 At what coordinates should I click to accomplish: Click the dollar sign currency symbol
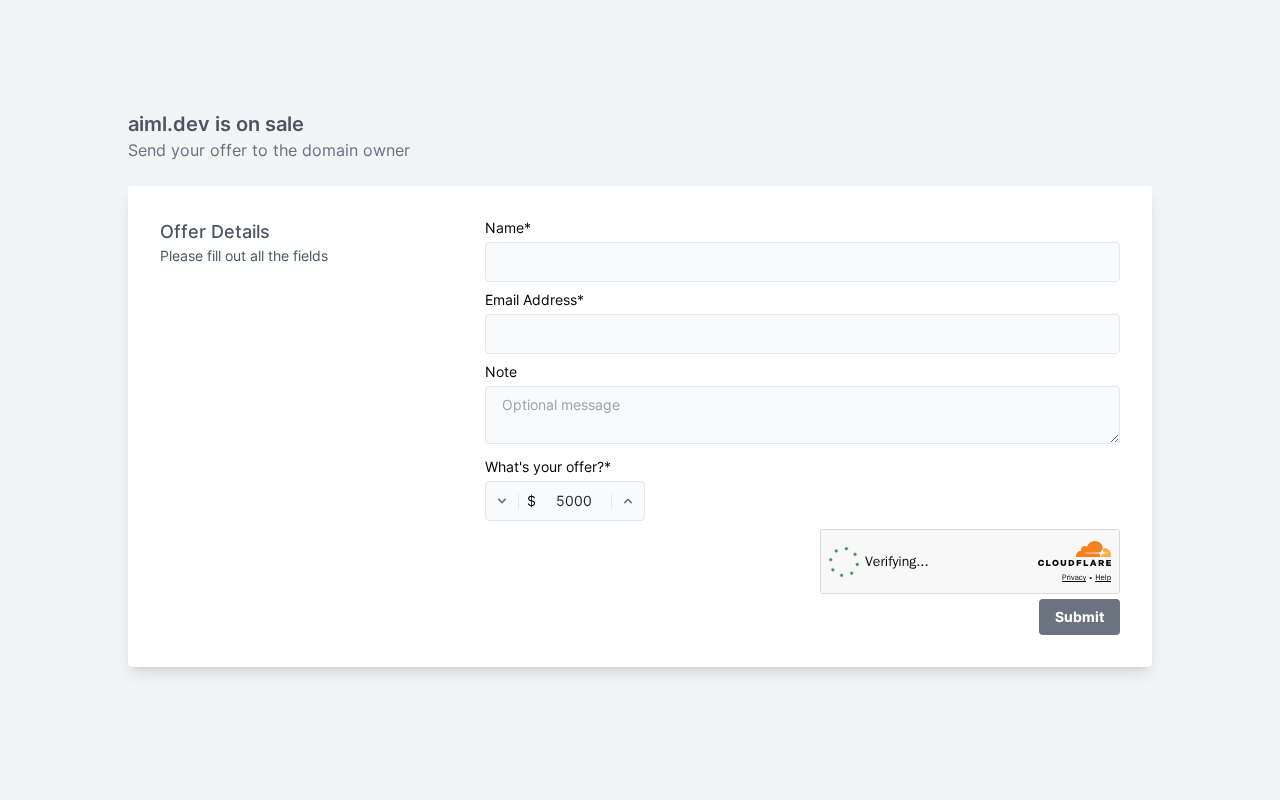[x=531, y=501]
